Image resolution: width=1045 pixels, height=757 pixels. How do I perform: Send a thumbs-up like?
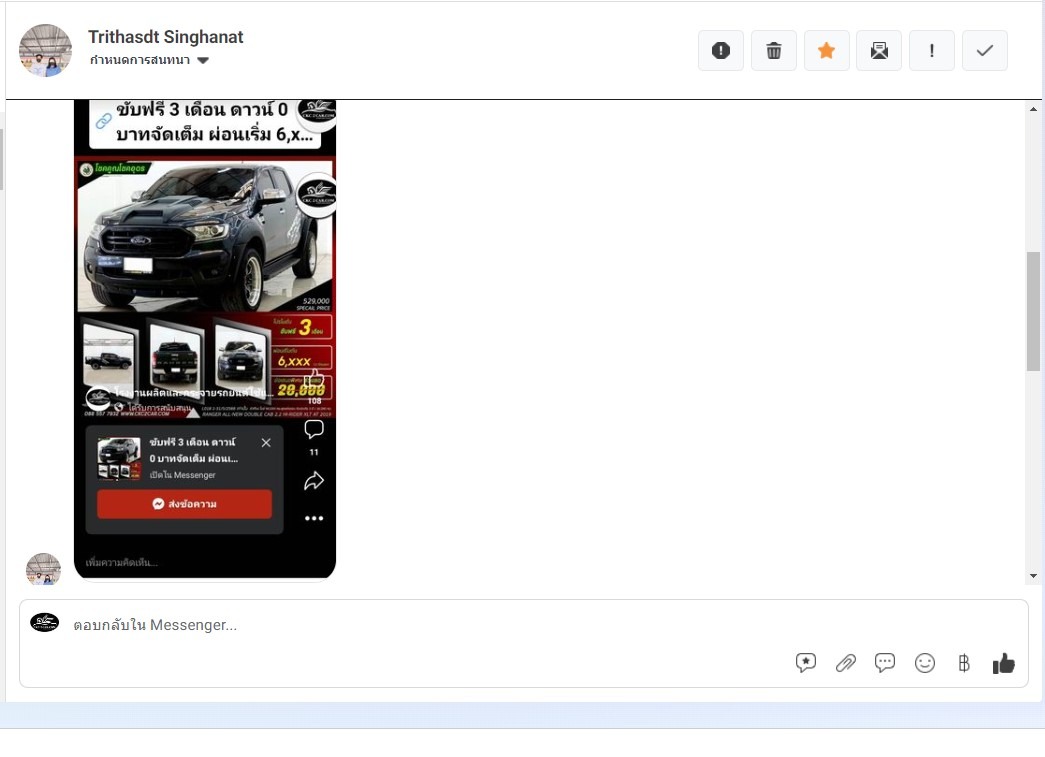[1004, 663]
